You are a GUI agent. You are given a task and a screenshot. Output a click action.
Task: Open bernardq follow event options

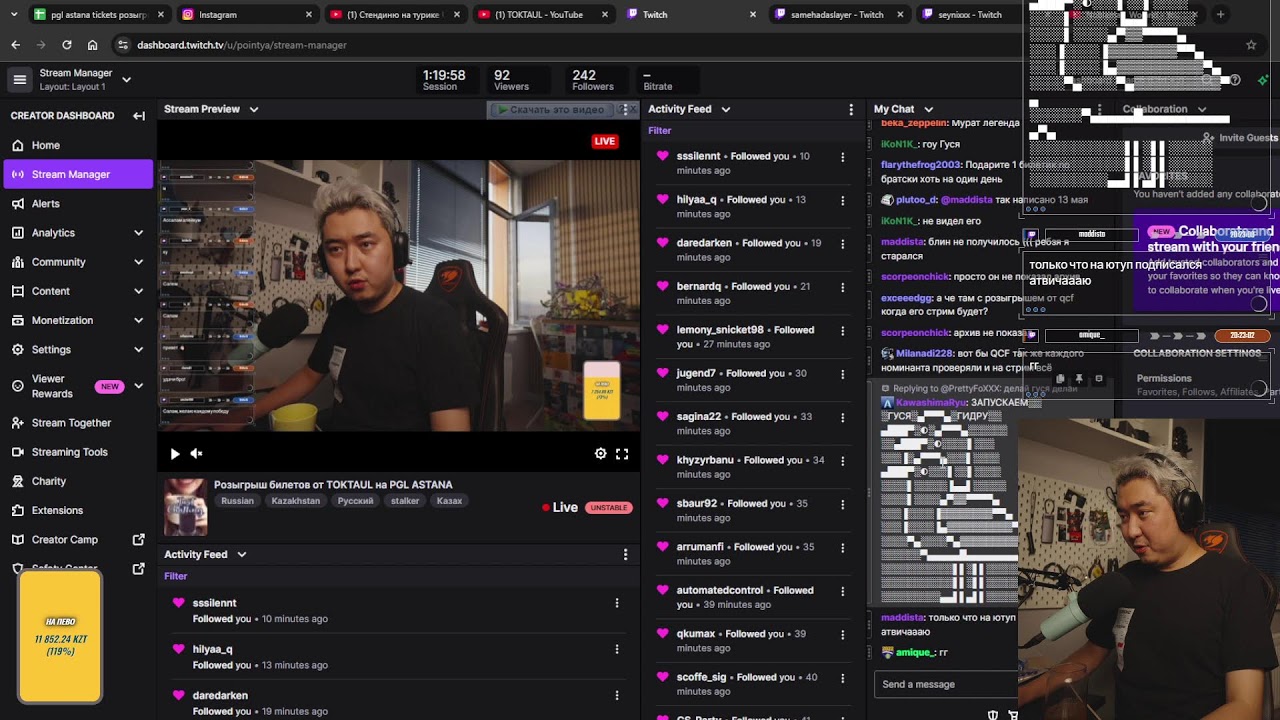843,287
